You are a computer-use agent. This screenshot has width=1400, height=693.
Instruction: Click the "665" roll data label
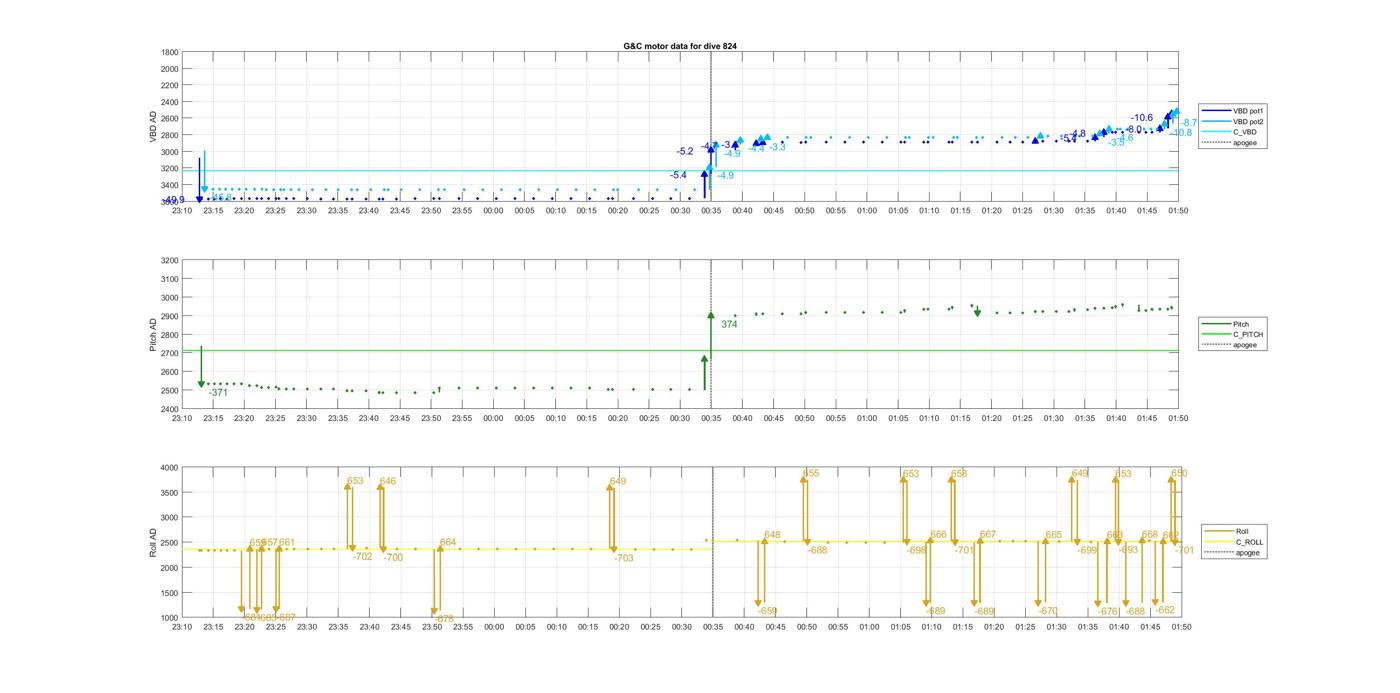pyautogui.click(x=1054, y=535)
